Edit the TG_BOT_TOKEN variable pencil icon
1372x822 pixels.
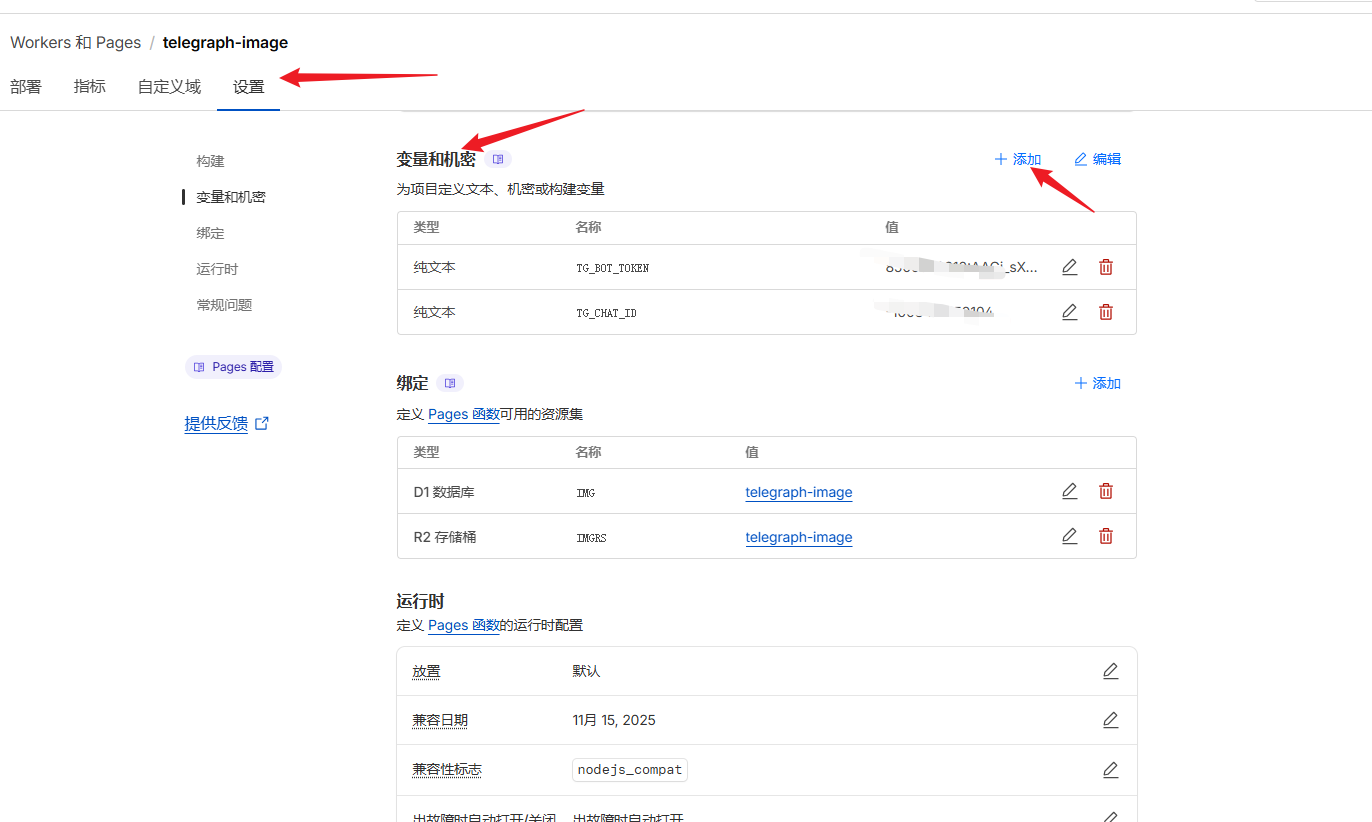click(x=1069, y=267)
